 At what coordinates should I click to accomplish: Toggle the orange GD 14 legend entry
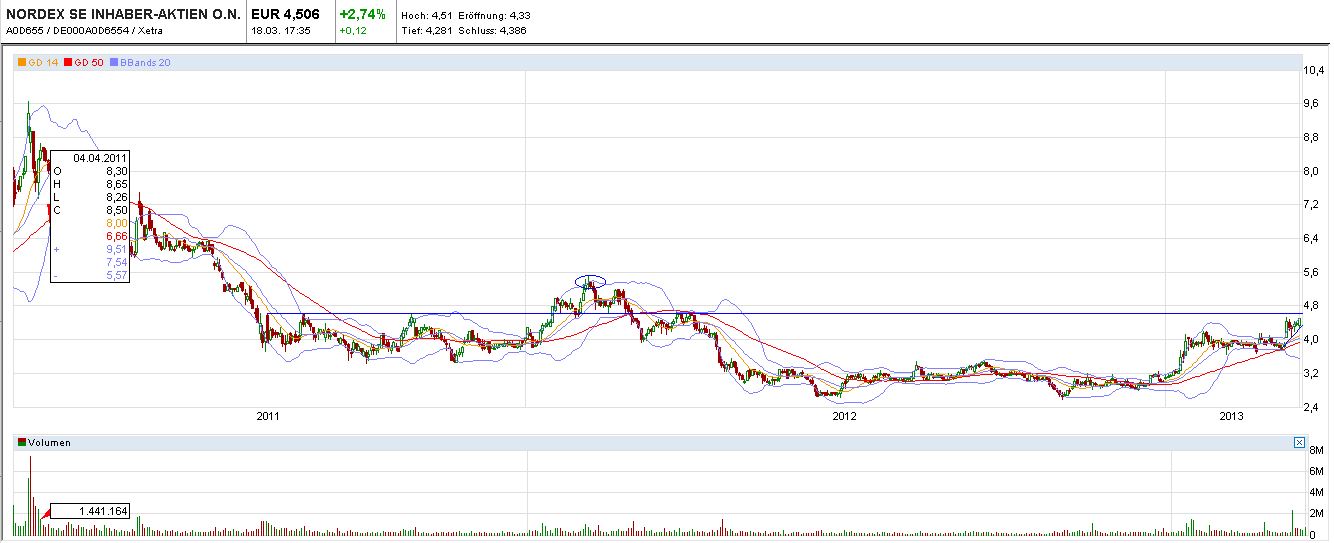click(x=38, y=63)
